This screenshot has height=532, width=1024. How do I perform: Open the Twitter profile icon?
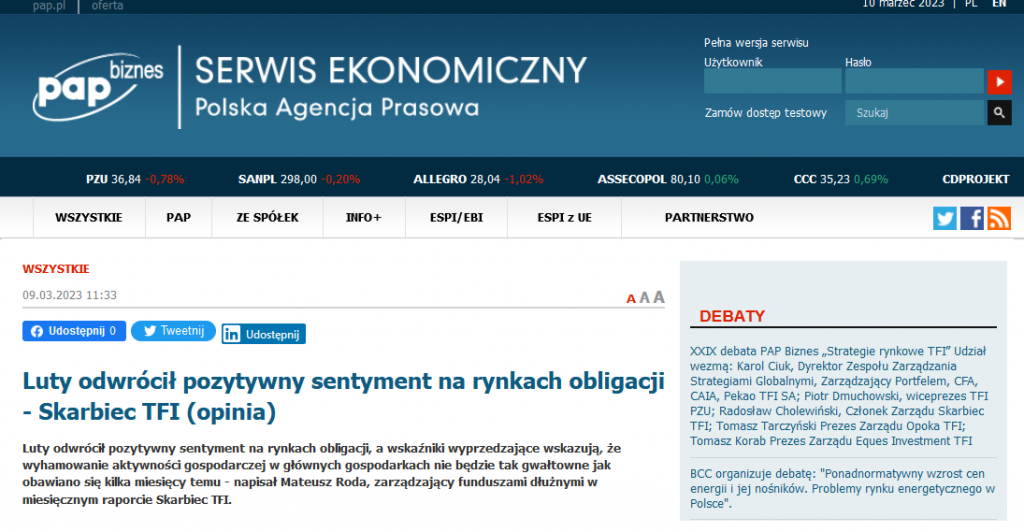[944, 218]
